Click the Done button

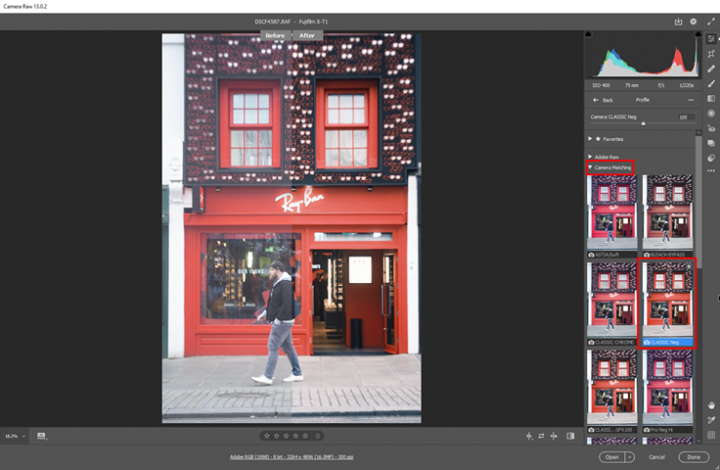(694, 457)
